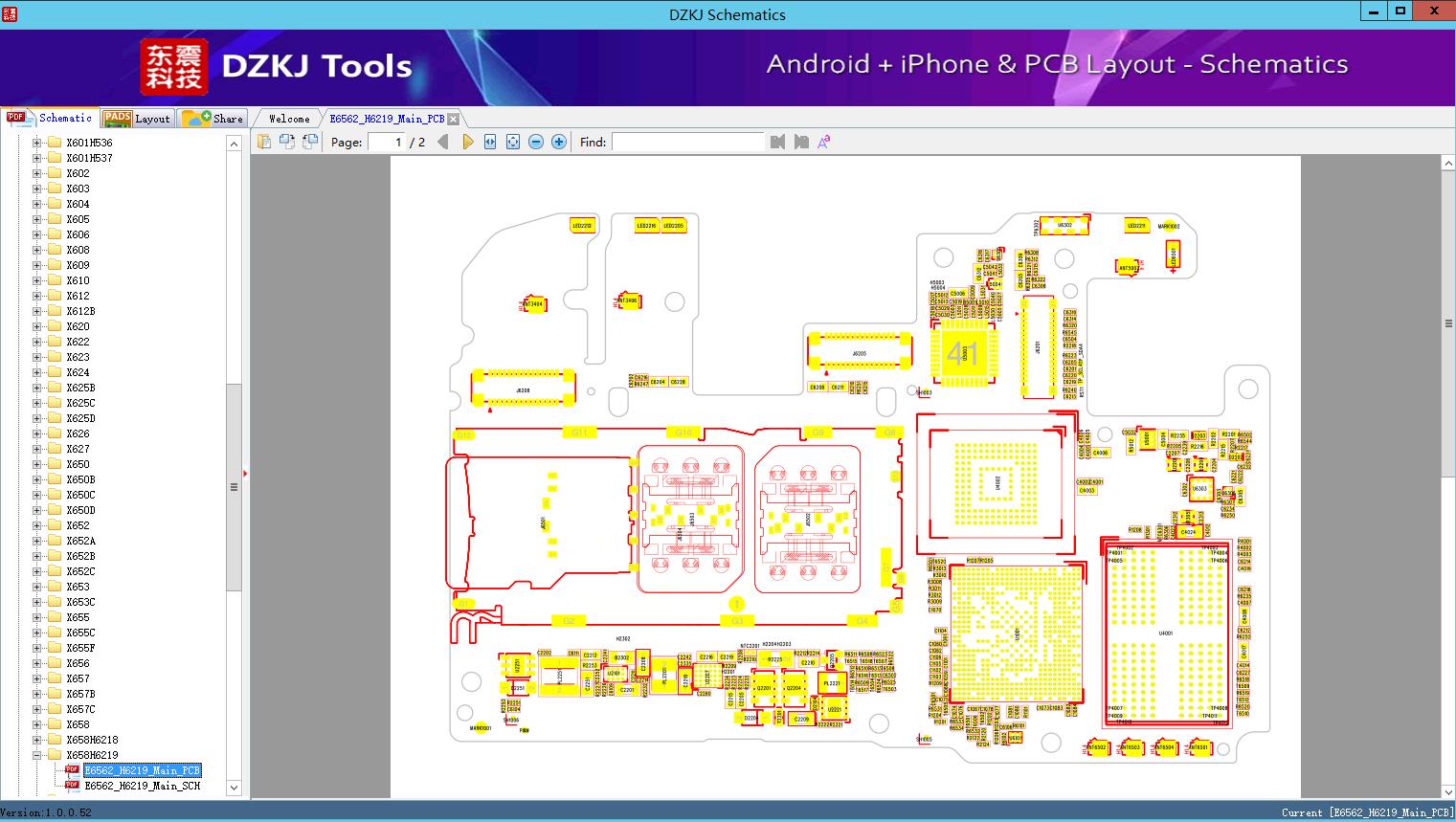Click the PDF icon of E6562_H6219_Main_SCH
The width and height of the screenshot is (1456, 822).
72,786
